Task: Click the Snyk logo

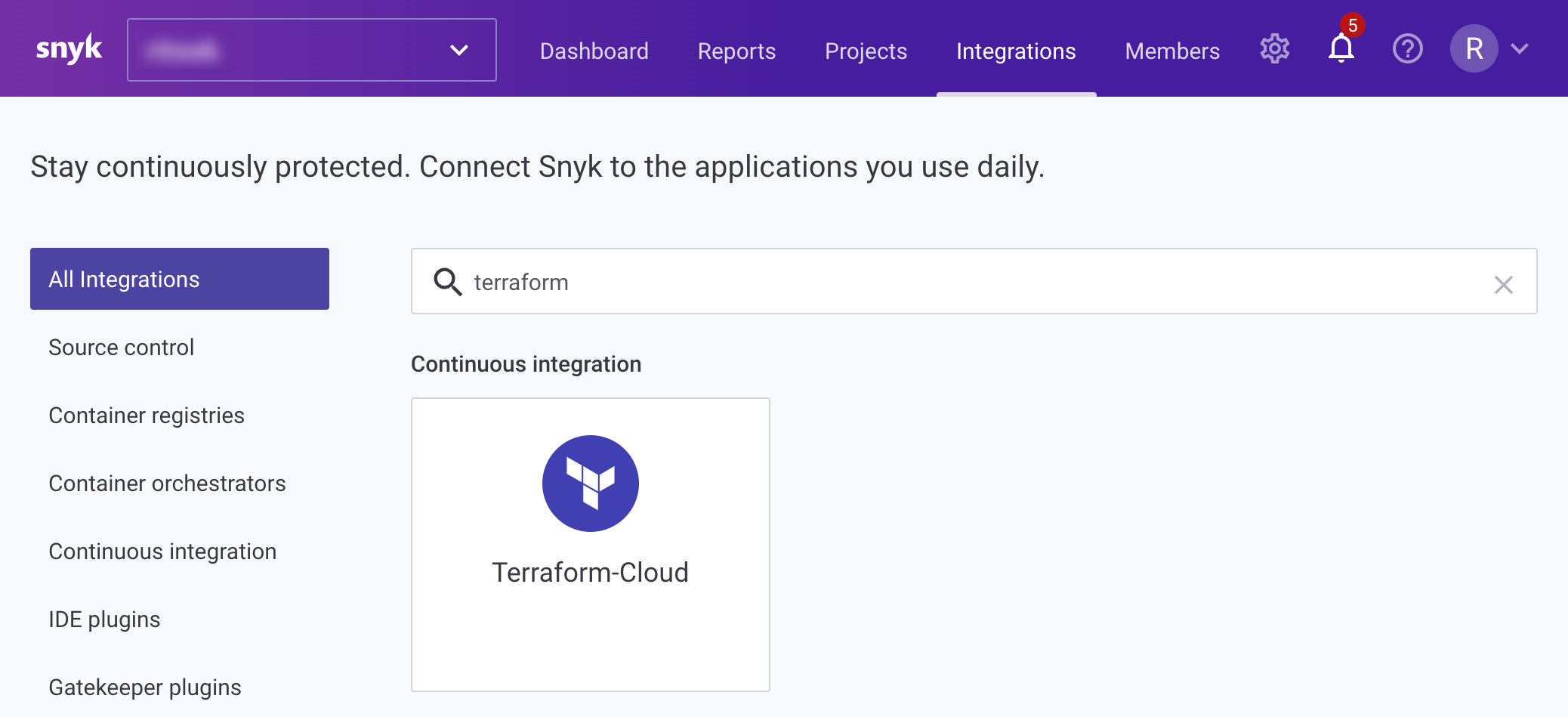Action: pyautogui.click(x=69, y=49)
